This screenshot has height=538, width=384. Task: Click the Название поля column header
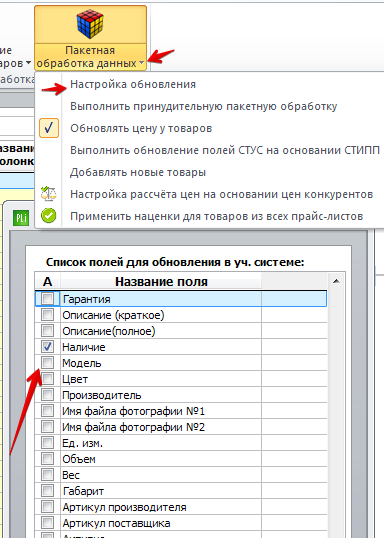click(x=161, y=281)
